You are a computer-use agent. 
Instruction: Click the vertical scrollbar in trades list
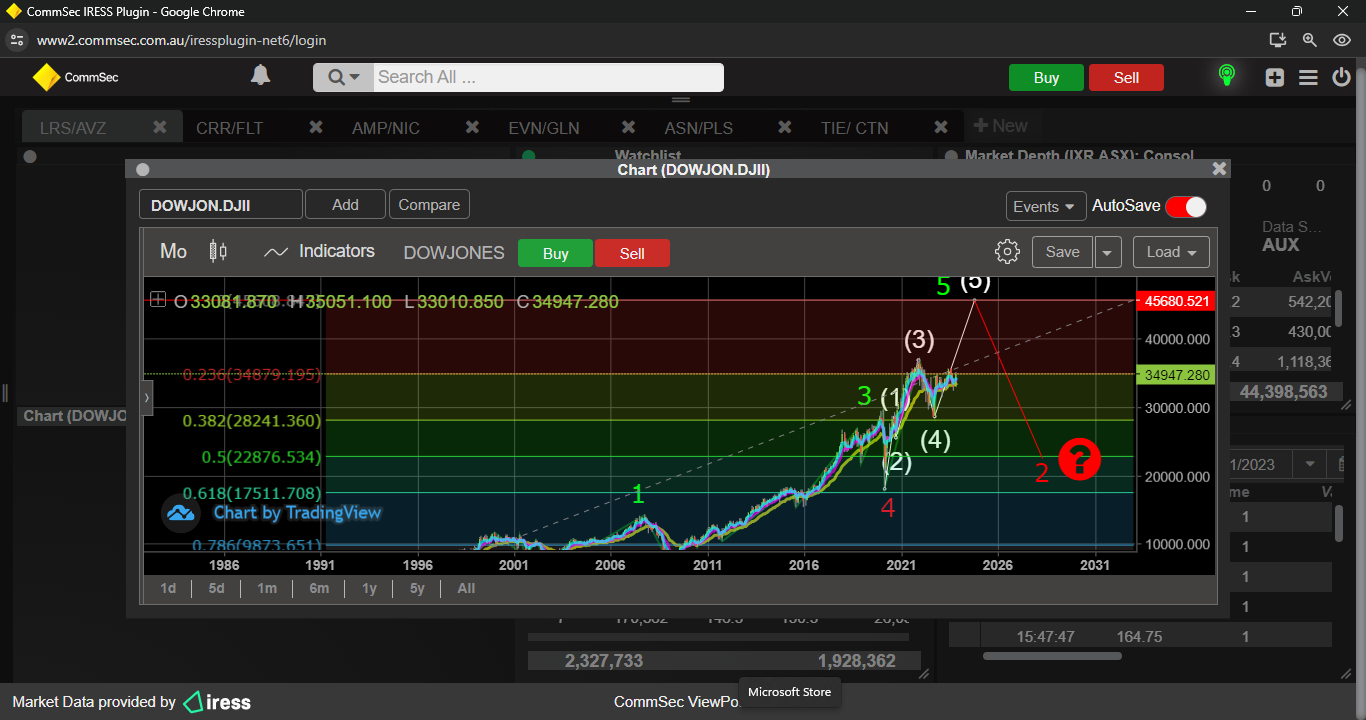(1339, 524)
